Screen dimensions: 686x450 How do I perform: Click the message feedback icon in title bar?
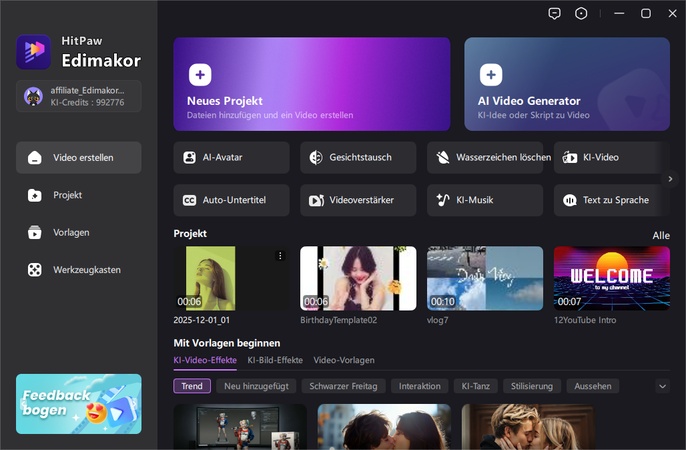click(x=555, y=14)
